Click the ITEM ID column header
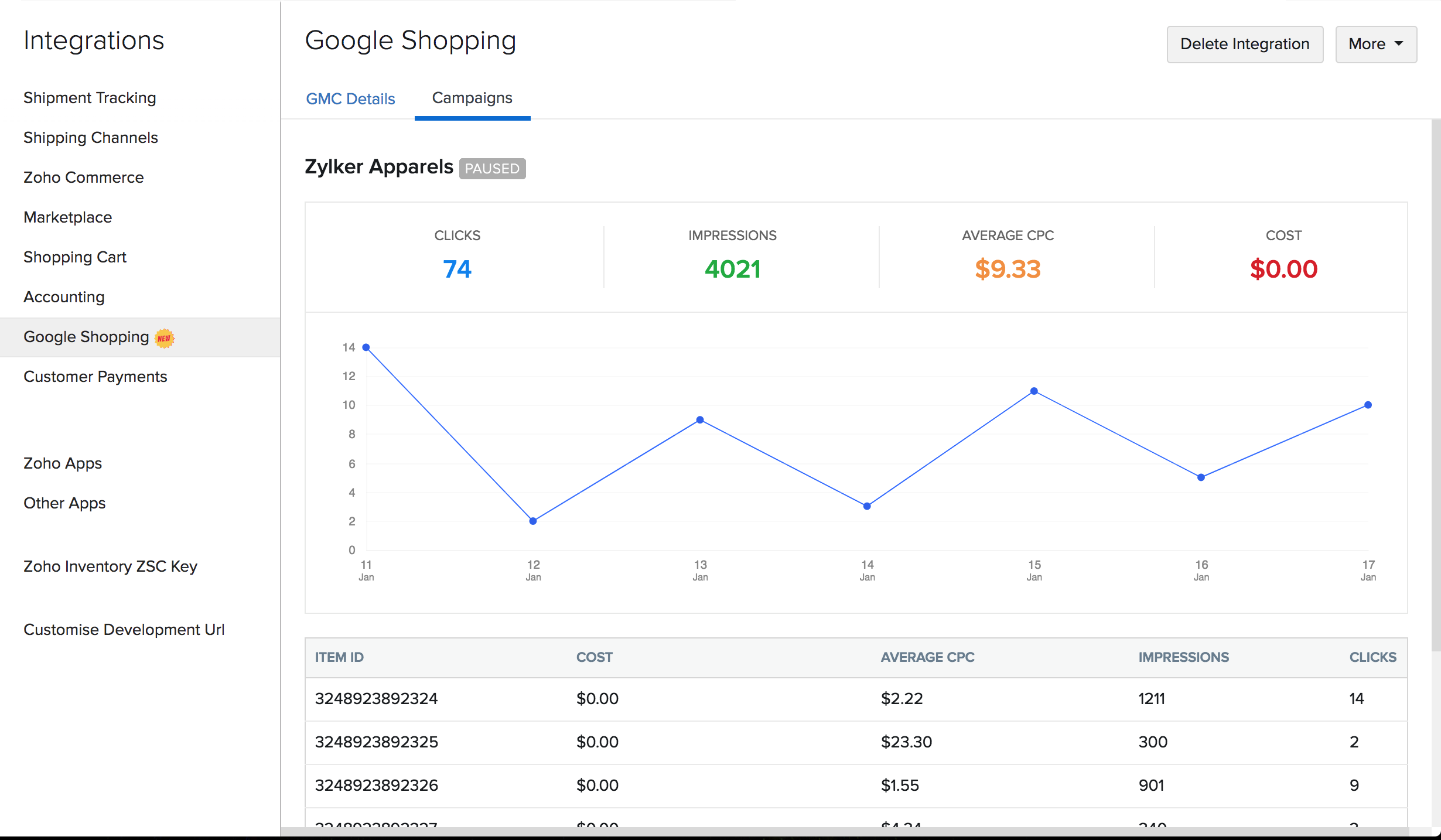This screenshot has width=1441, height=840. pos(339,657)
